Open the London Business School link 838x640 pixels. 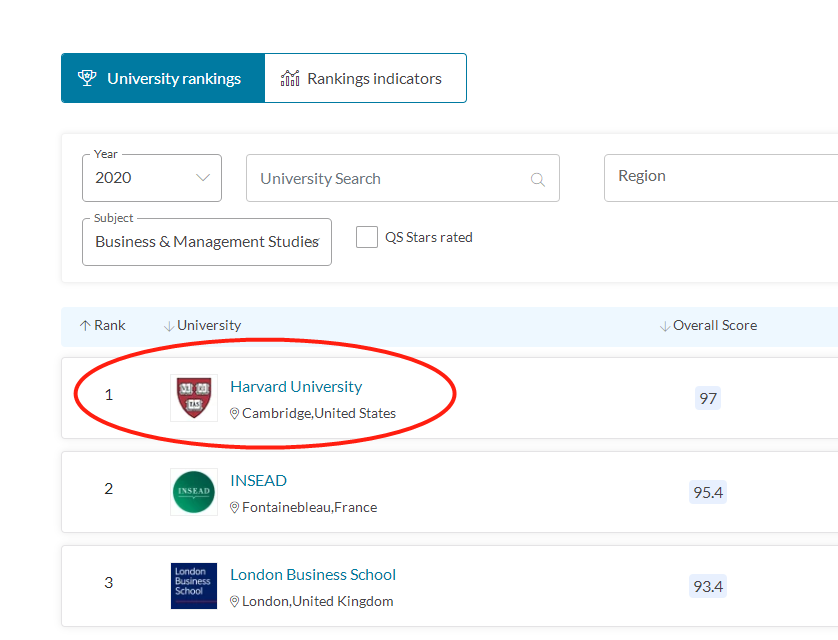[x=313, y=575]
